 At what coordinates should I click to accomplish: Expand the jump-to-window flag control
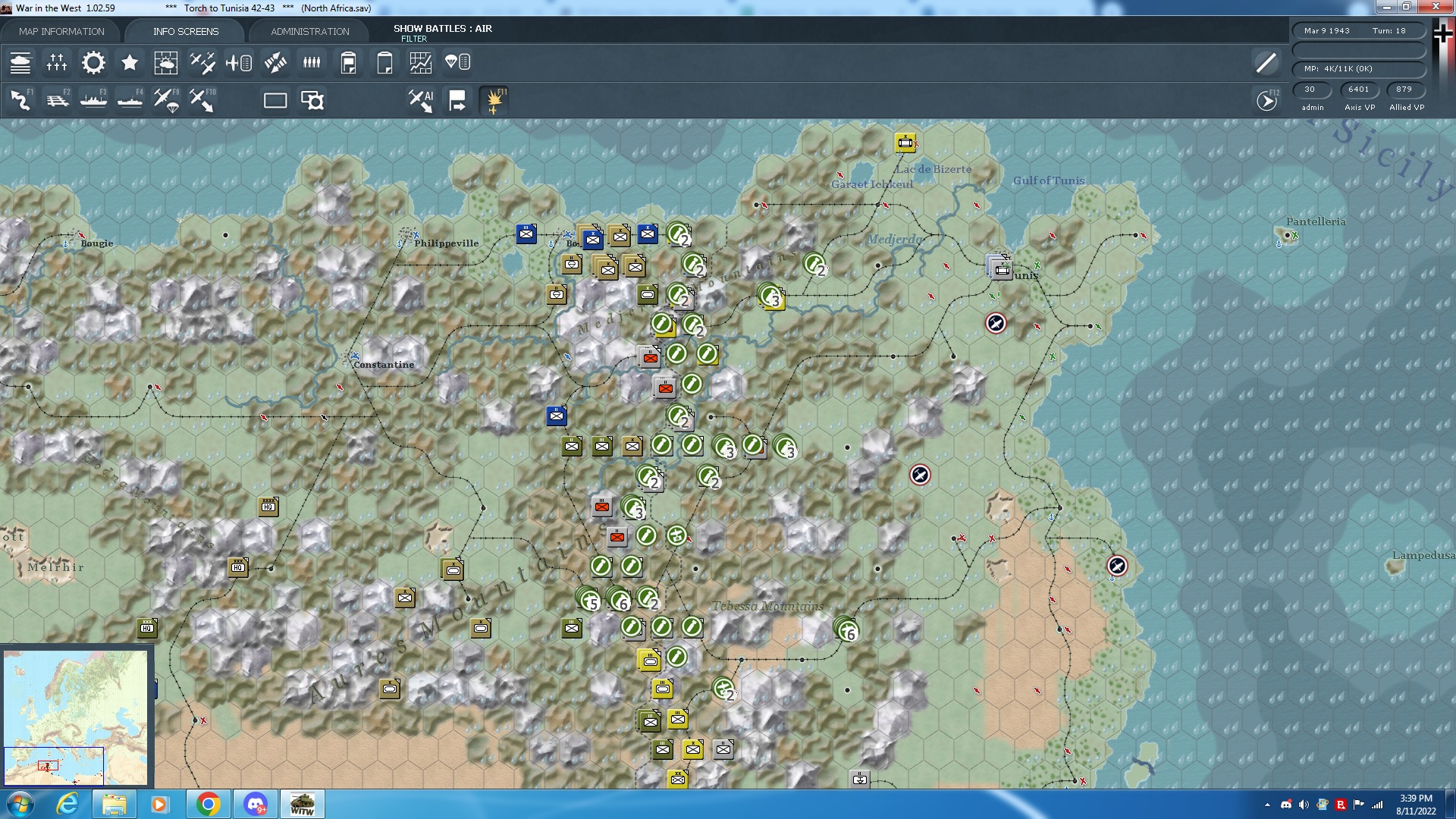coord(457,99)
